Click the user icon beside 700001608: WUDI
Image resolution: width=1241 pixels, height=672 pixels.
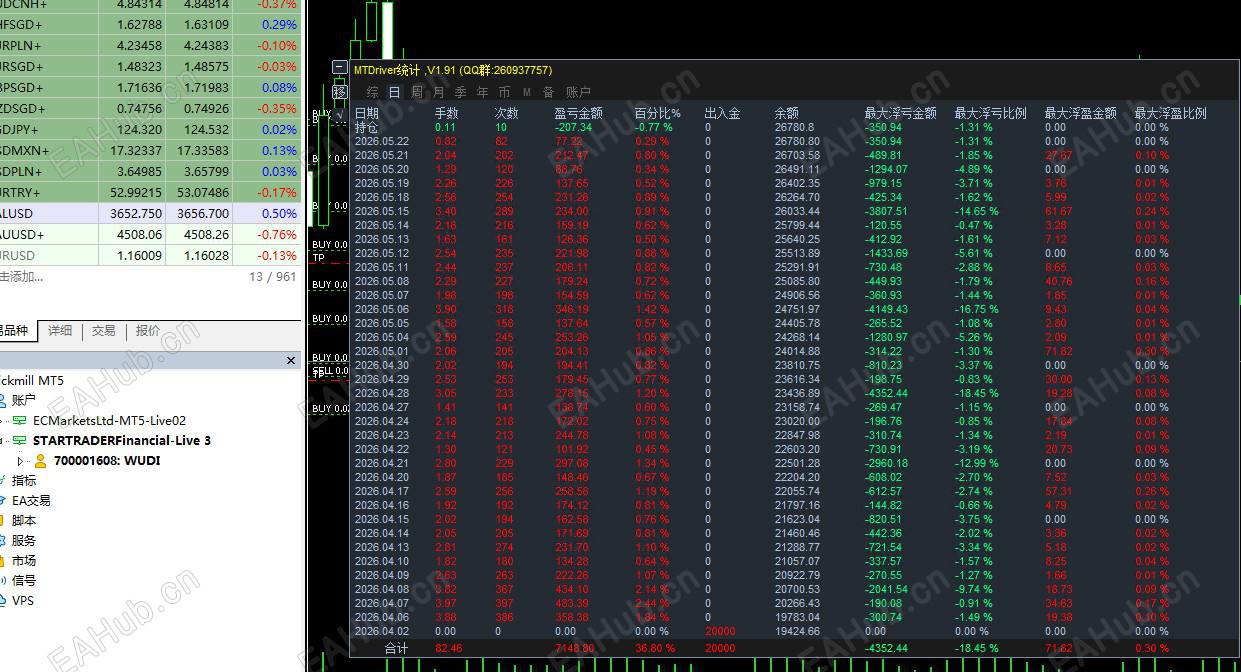[x=40, y=461]
